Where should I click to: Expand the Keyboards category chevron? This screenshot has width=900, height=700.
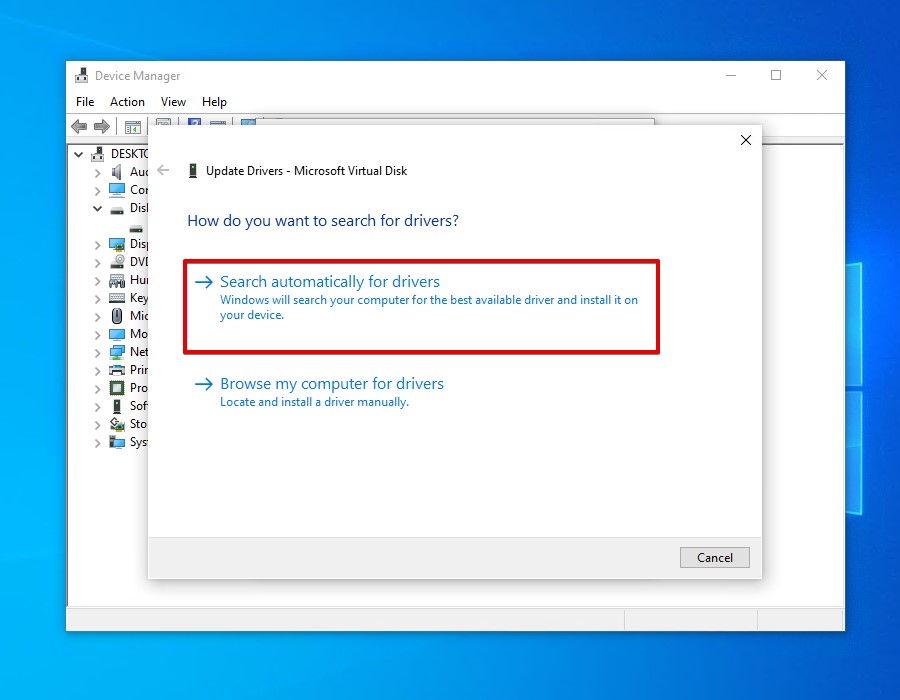pyautogui.click(x=98, y=299)
